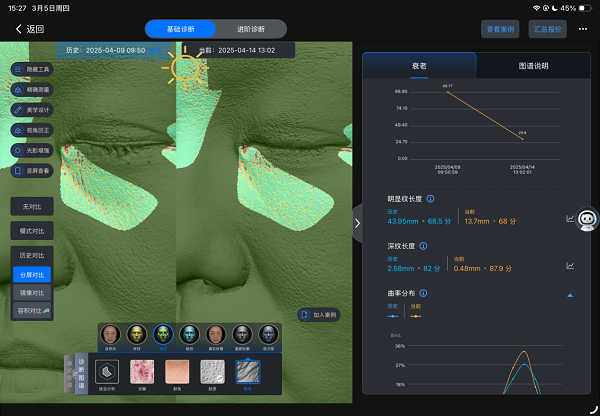Screen dimensions: 600x416
Task: Select the 镜像对比 mirror comparison mode
Action: coord(33,292)
